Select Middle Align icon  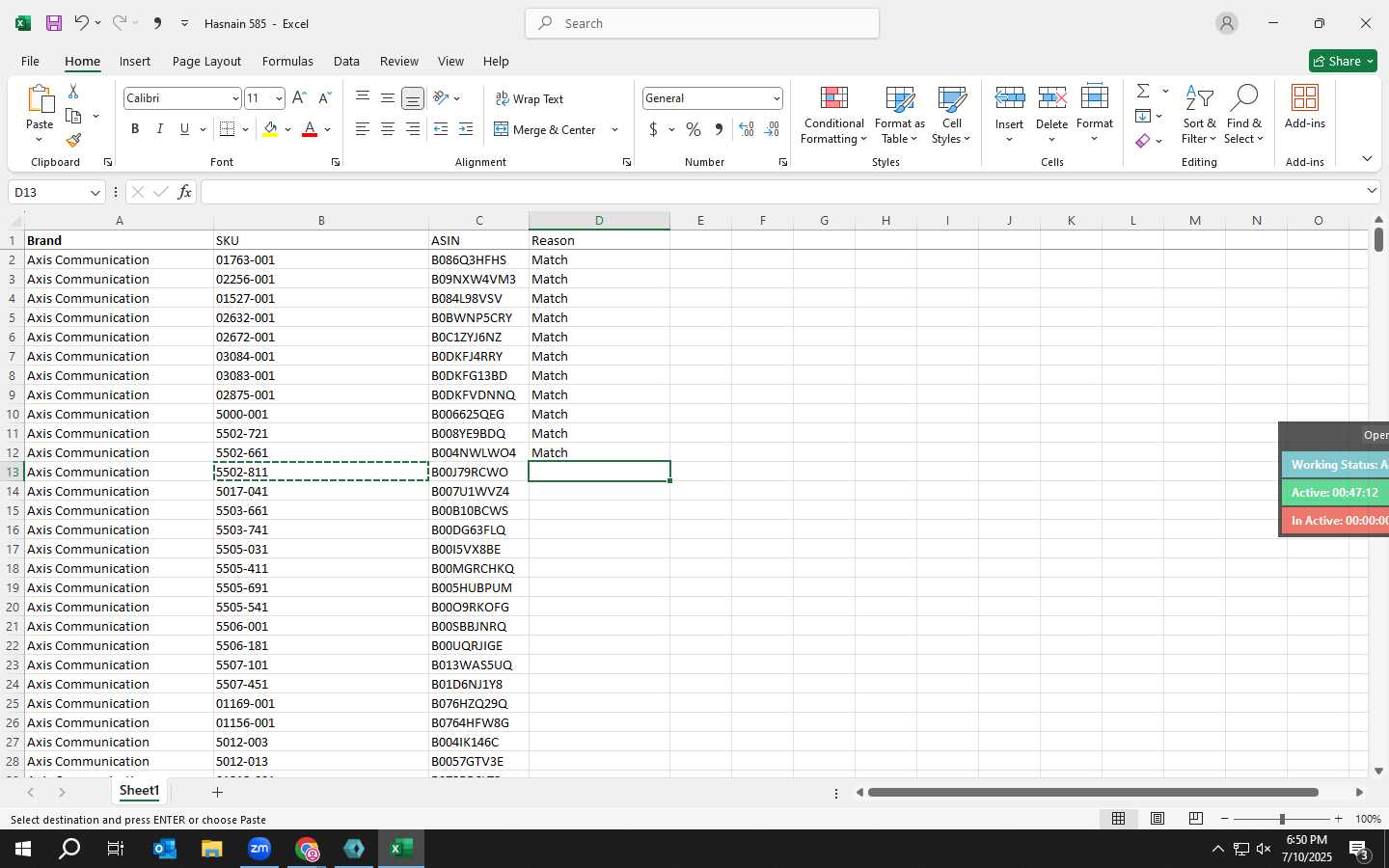click(x=388, y=98)
